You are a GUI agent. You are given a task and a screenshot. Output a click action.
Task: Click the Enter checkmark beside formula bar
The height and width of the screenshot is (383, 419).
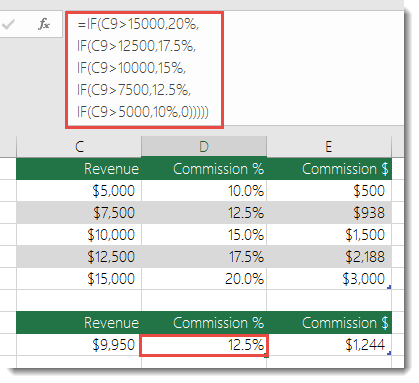[8, 25]
